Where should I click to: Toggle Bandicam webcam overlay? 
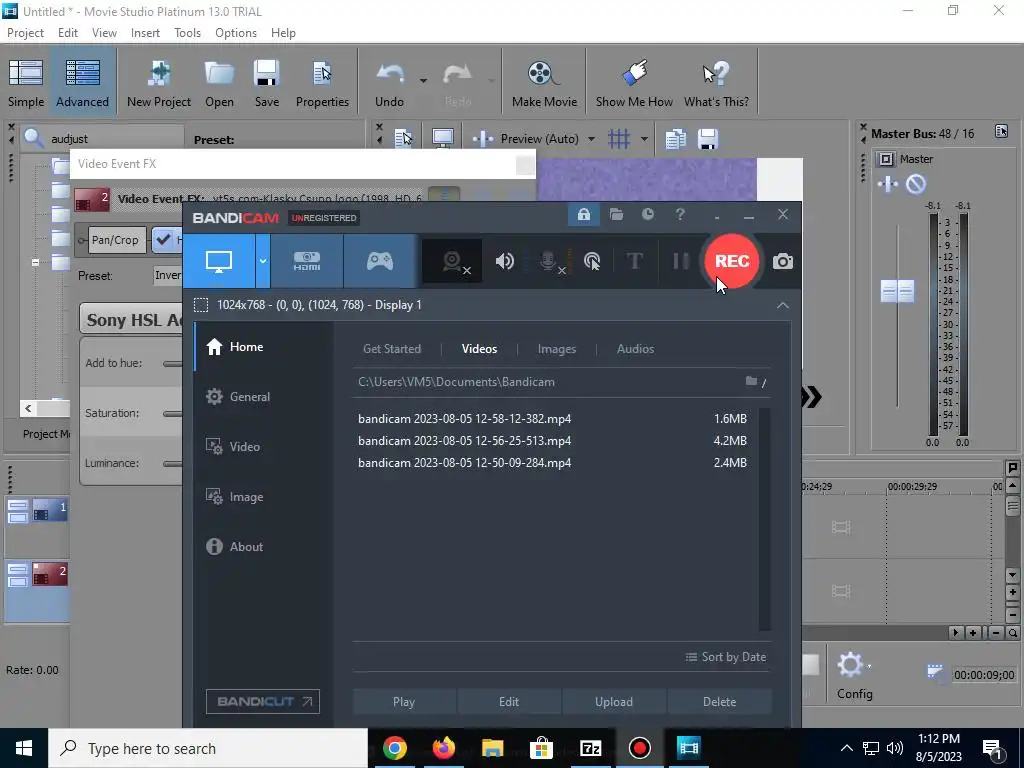tap(453, 262)
